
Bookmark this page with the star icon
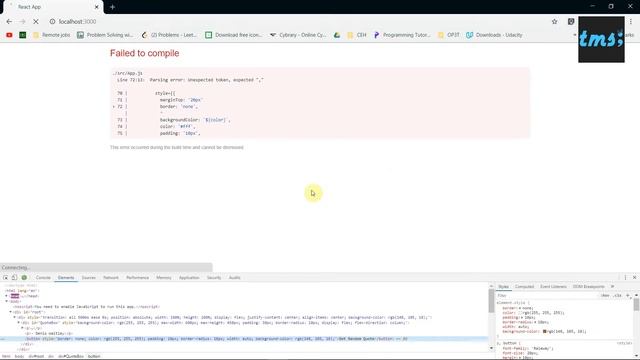[554, 22]
